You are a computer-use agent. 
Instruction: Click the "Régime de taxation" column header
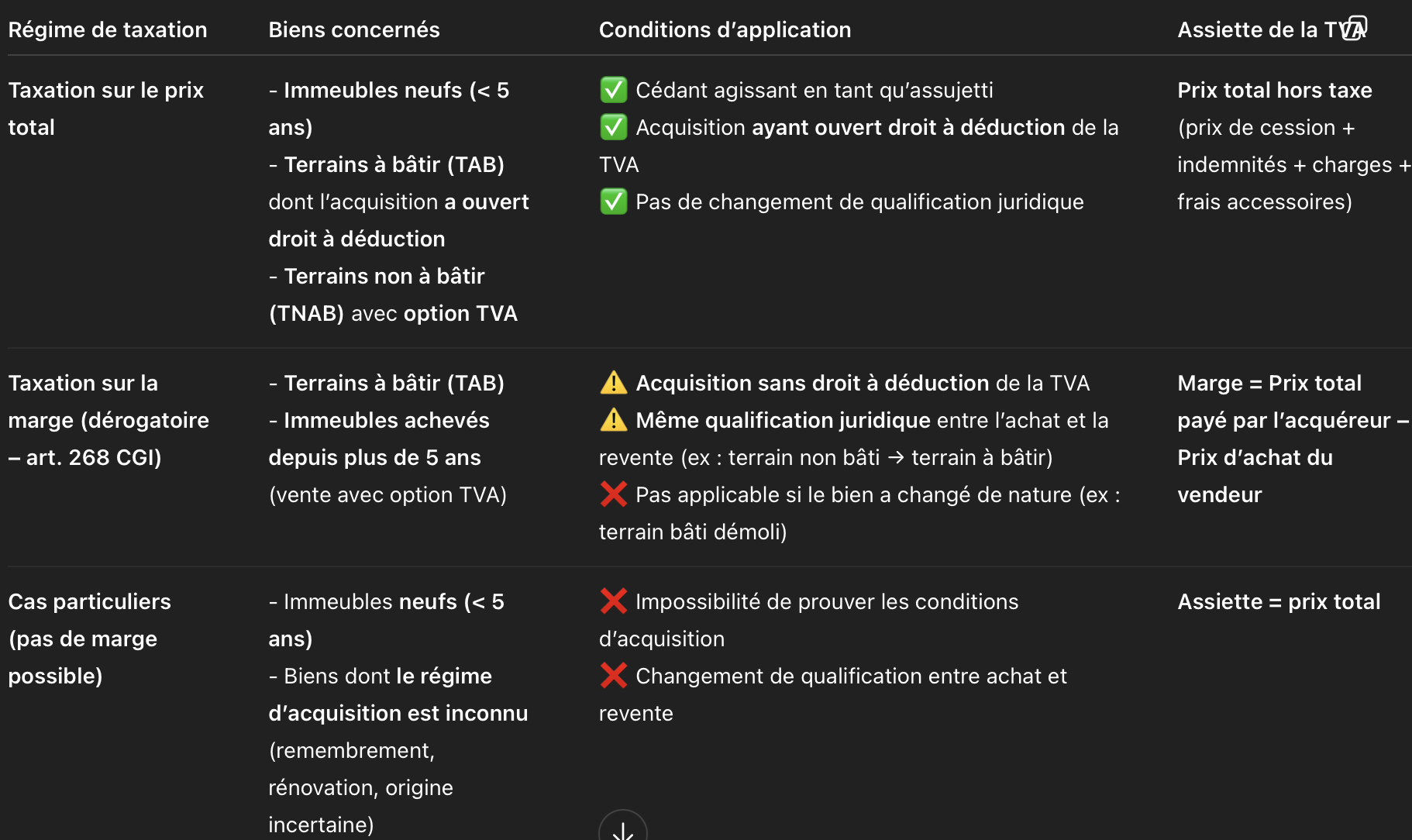pos(108,29)
